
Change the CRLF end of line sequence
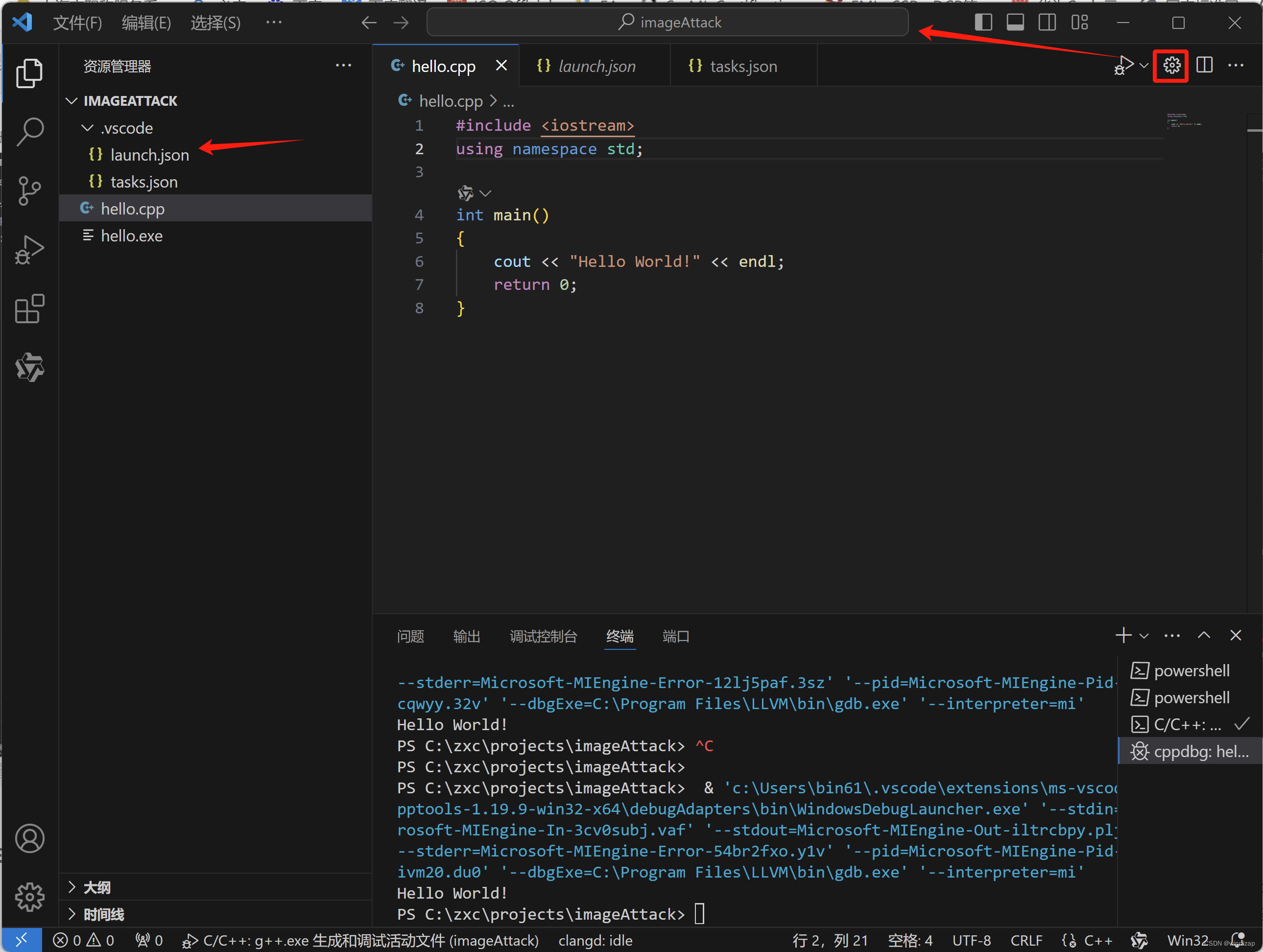click(x=1026, y=940)
